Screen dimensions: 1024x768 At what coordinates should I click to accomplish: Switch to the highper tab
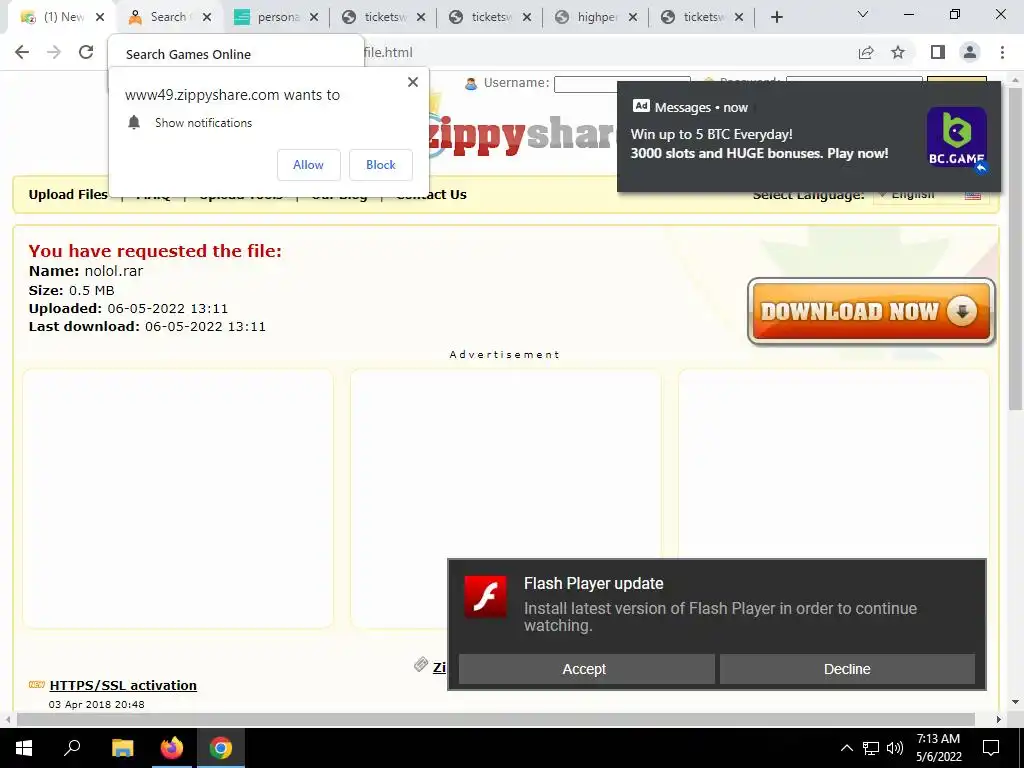pos(597,17)
